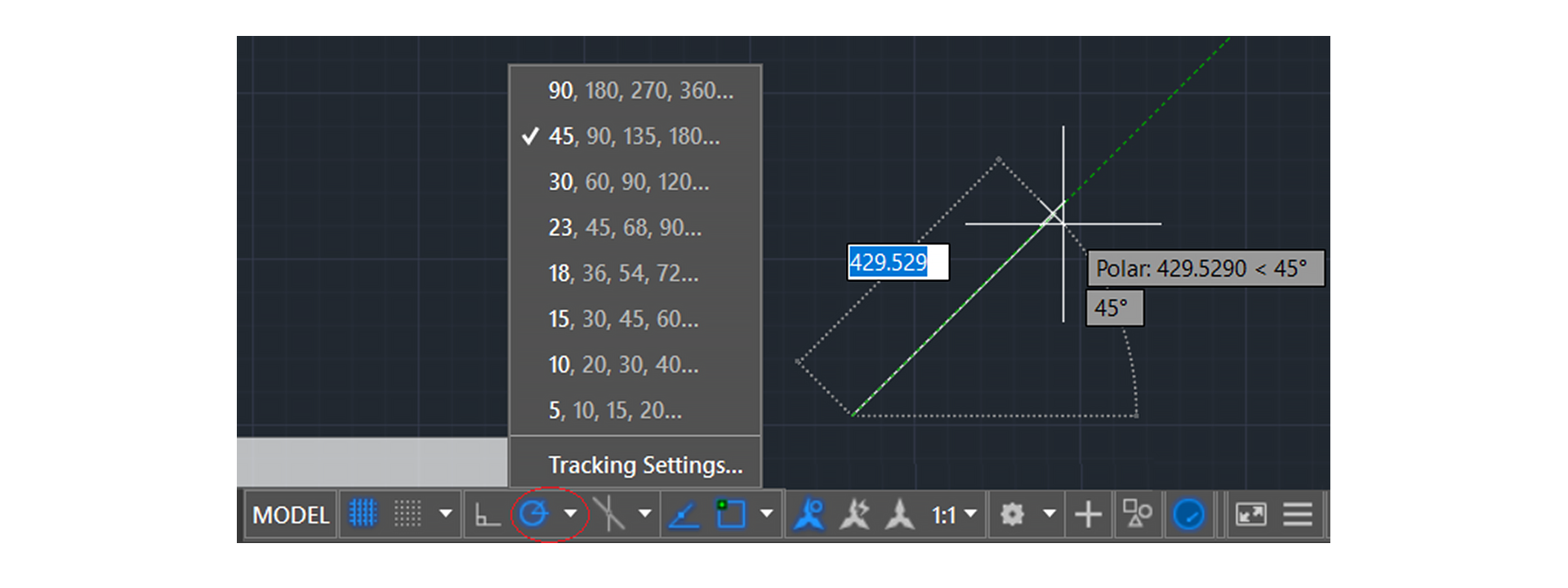Open snap mode dropdown arrow
The height and width of the screenshot is (588, 1568).
(445, 514)
